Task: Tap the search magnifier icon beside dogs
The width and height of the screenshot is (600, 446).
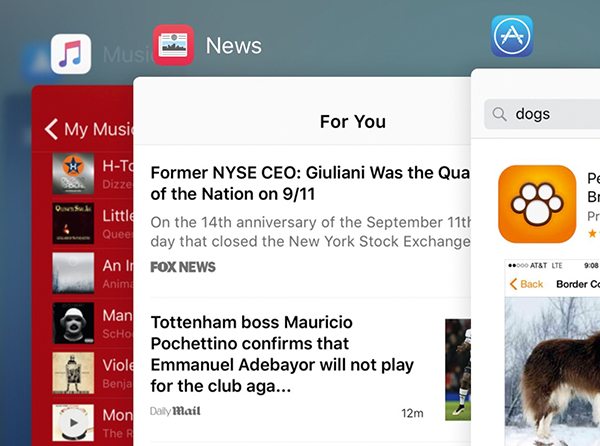Action: 499,114
